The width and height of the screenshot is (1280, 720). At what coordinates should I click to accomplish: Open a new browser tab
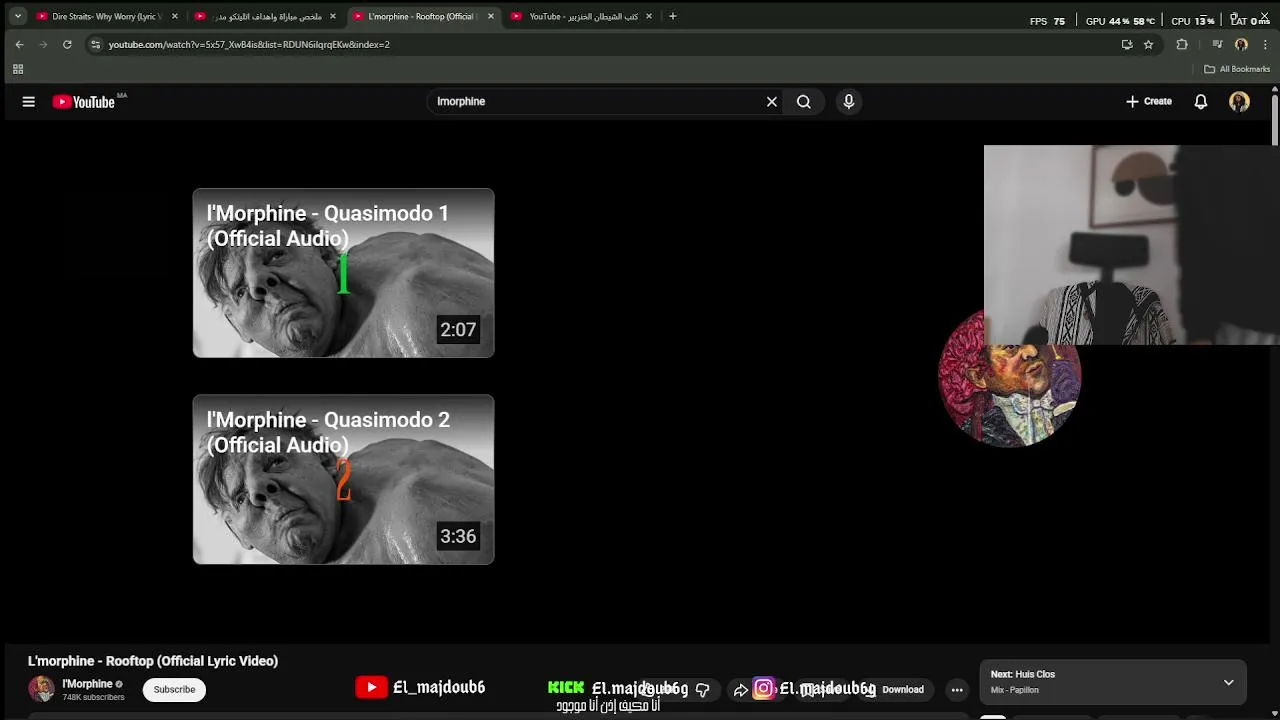pyautogui.click(x=672, y=16)
